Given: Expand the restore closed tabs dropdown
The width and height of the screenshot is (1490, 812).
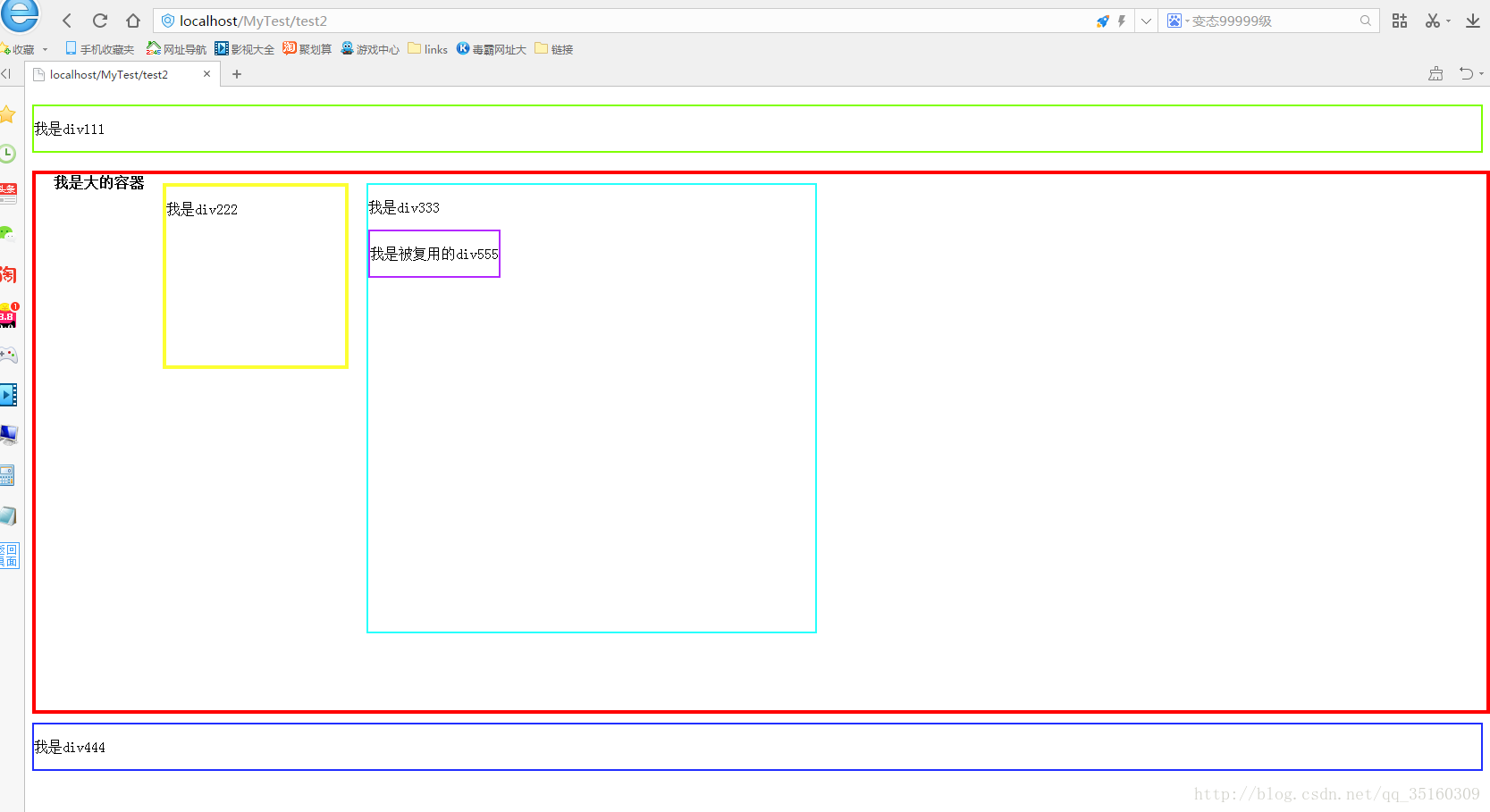Looking at the screenshot, I should click(1481, 74).
